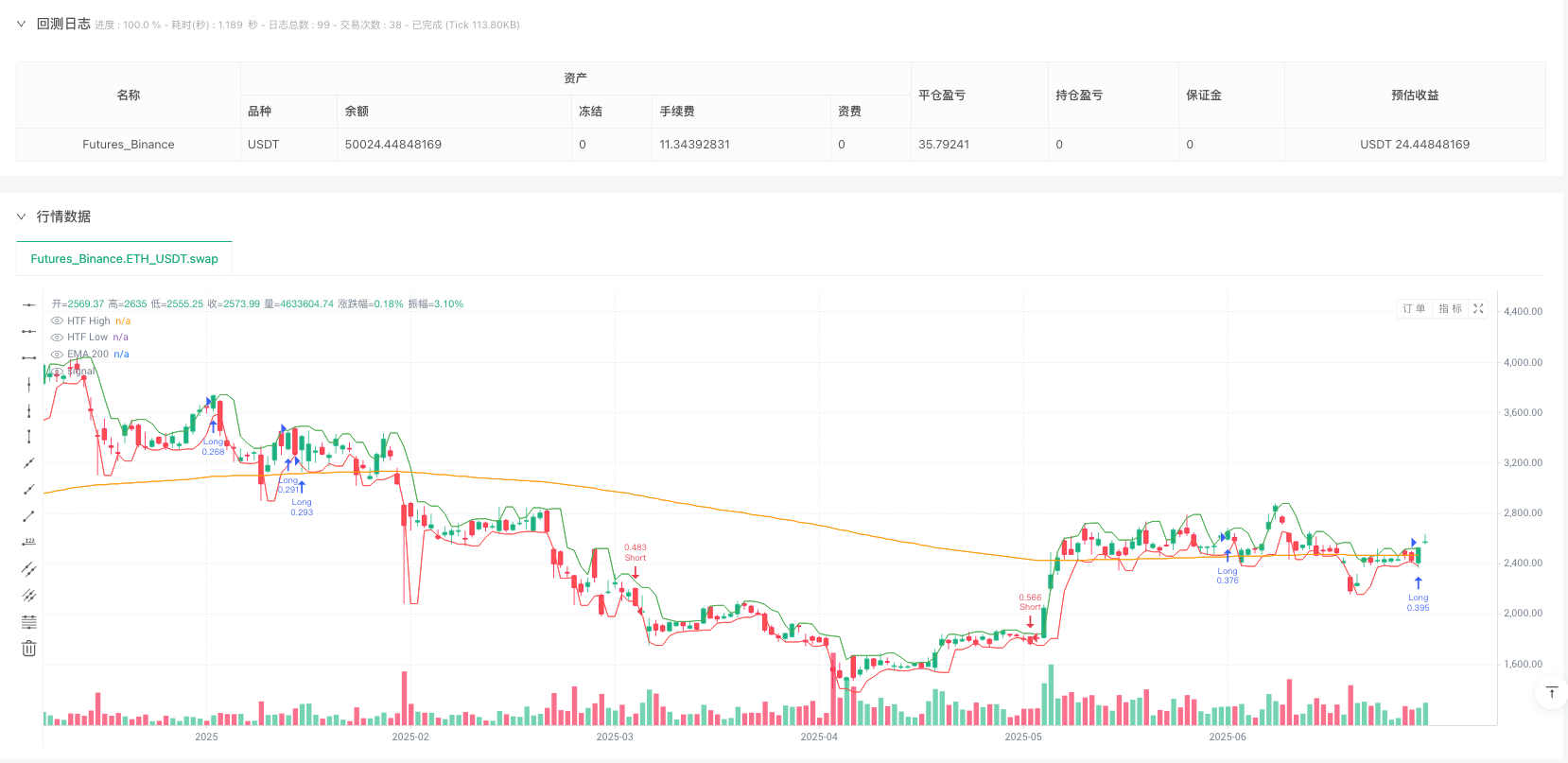Click the scroll-to-top arrow button
1568x763 pixels.
1551,693
